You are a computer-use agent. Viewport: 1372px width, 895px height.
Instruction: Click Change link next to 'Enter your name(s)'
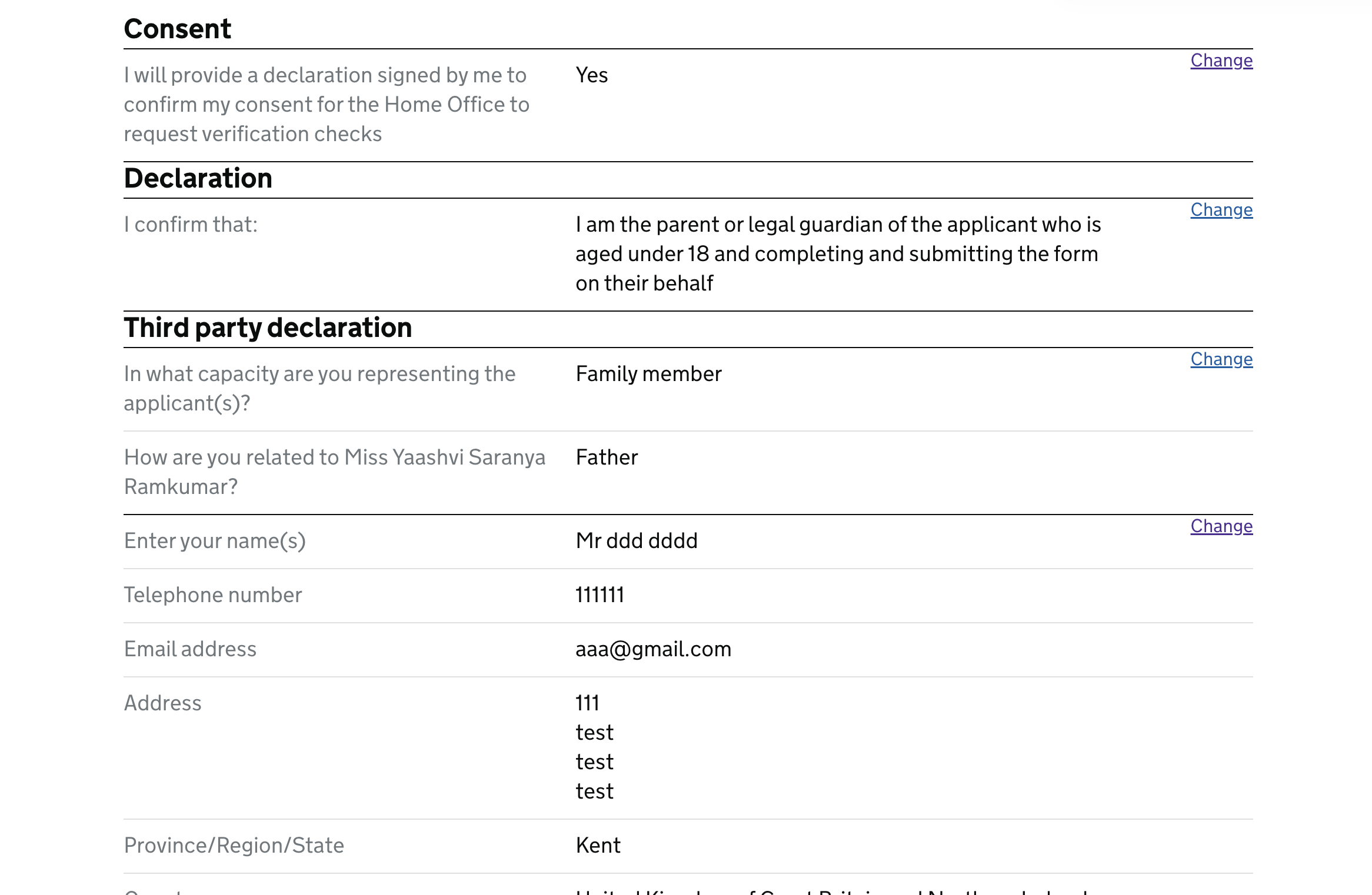click(1221, 526)
